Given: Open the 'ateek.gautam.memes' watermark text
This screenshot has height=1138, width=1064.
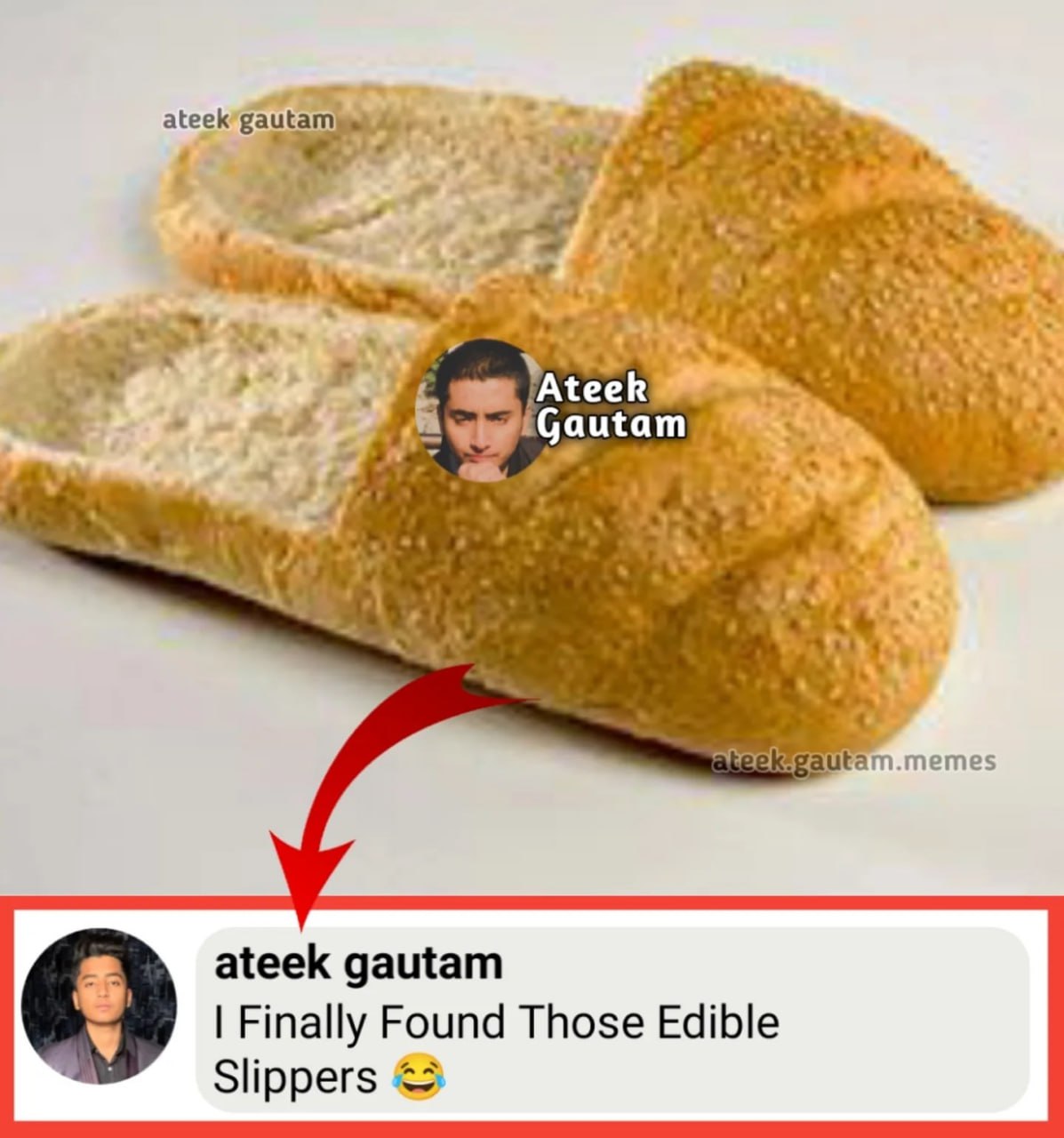Looking at the screenshot, I should (854, 762).
